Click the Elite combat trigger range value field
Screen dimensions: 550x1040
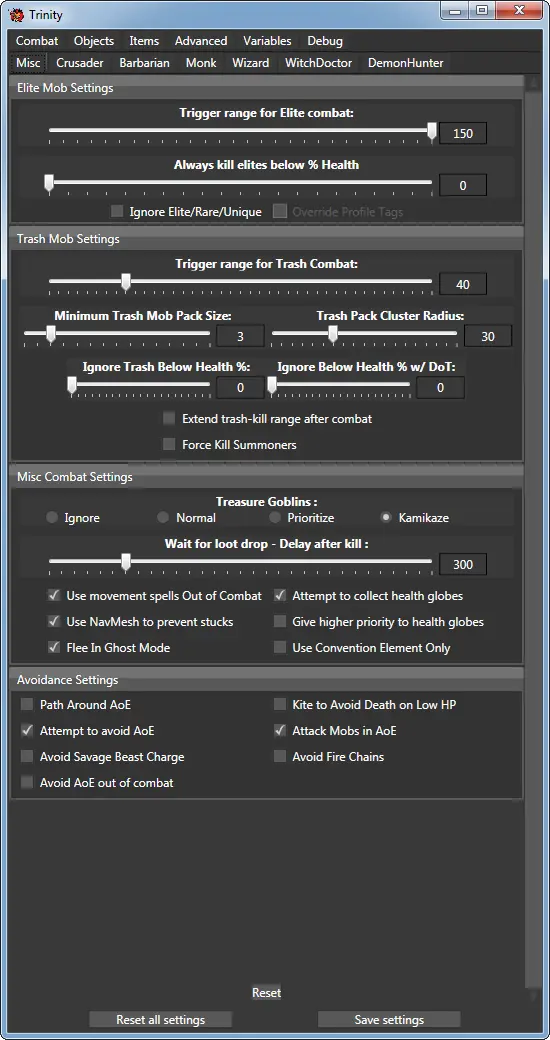(x=463, y=133)
